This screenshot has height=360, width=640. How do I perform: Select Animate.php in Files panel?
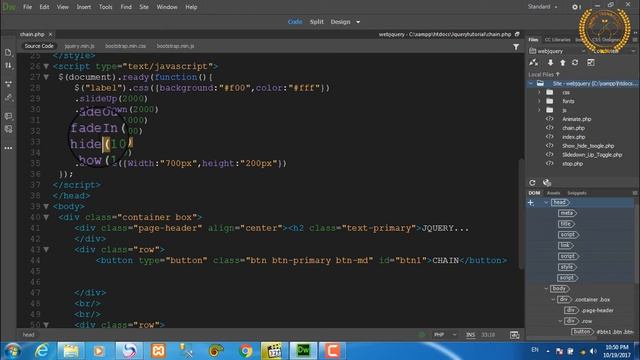[x=576, y=119]
